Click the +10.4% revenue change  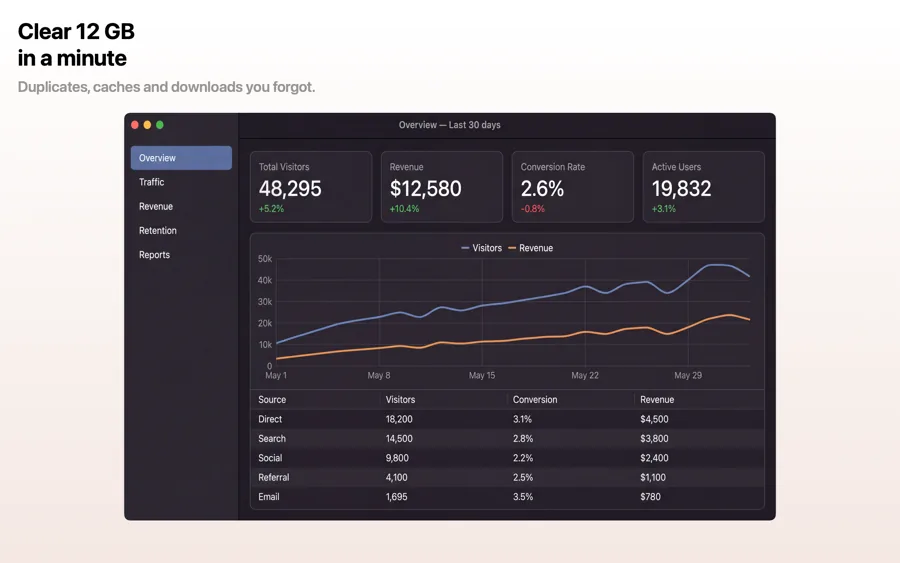click(x=404, y=209)
